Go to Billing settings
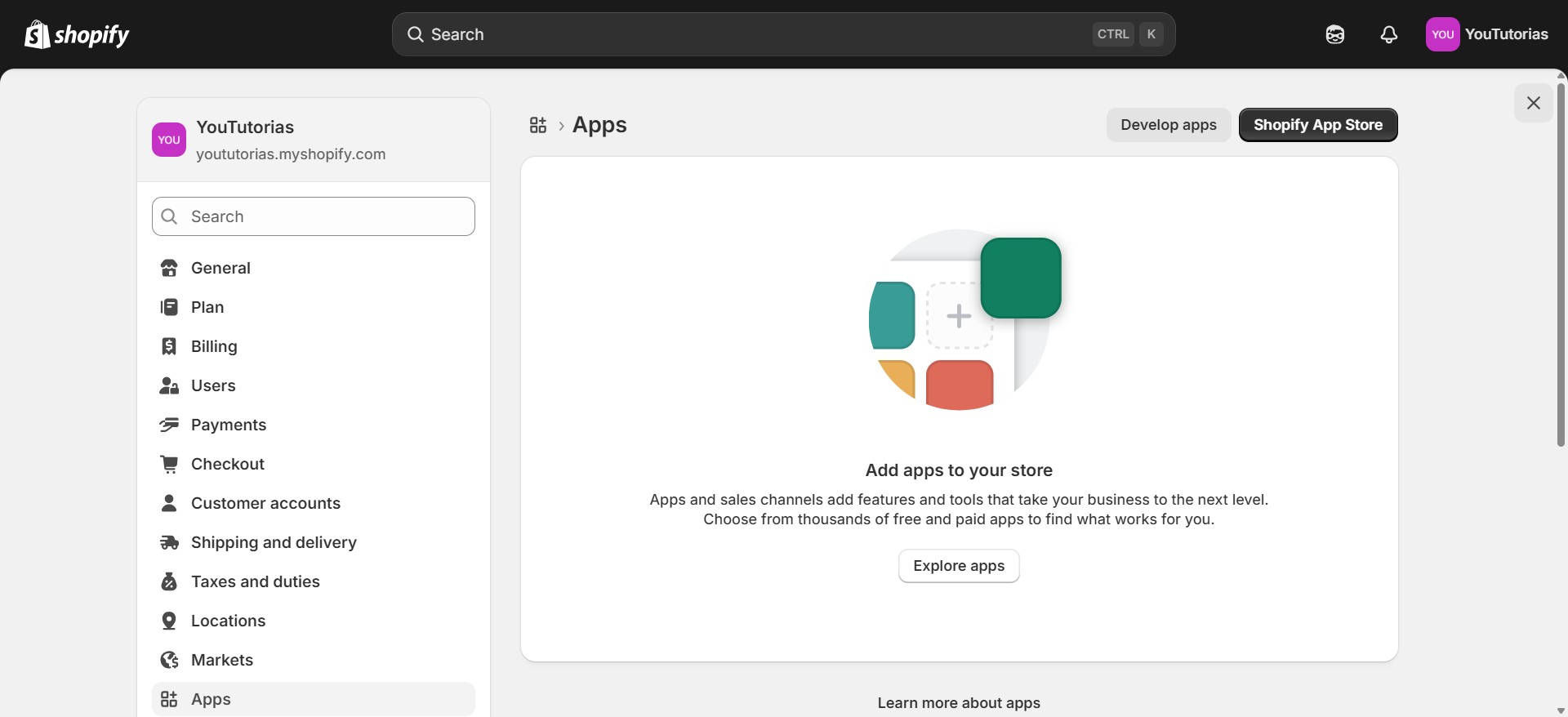Viewport: 1568px width, 717px height. pyautogui.click(x=314, y=346)
